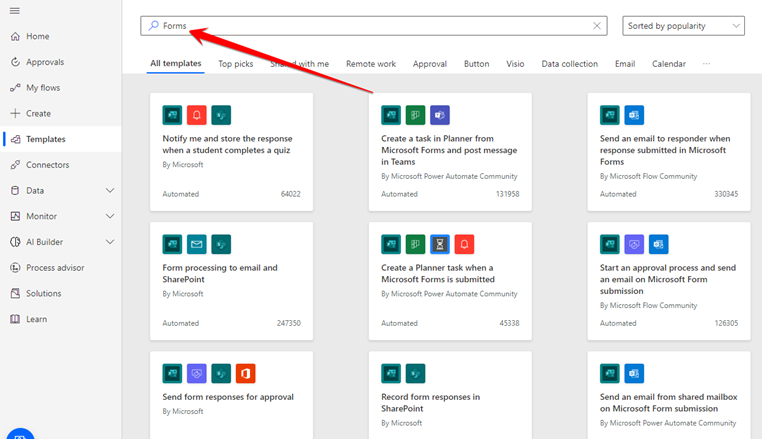The width and height of the screenshot is (762, 439).
Task: Click the 247350 usage count
Action: click(x=289, y=323)
